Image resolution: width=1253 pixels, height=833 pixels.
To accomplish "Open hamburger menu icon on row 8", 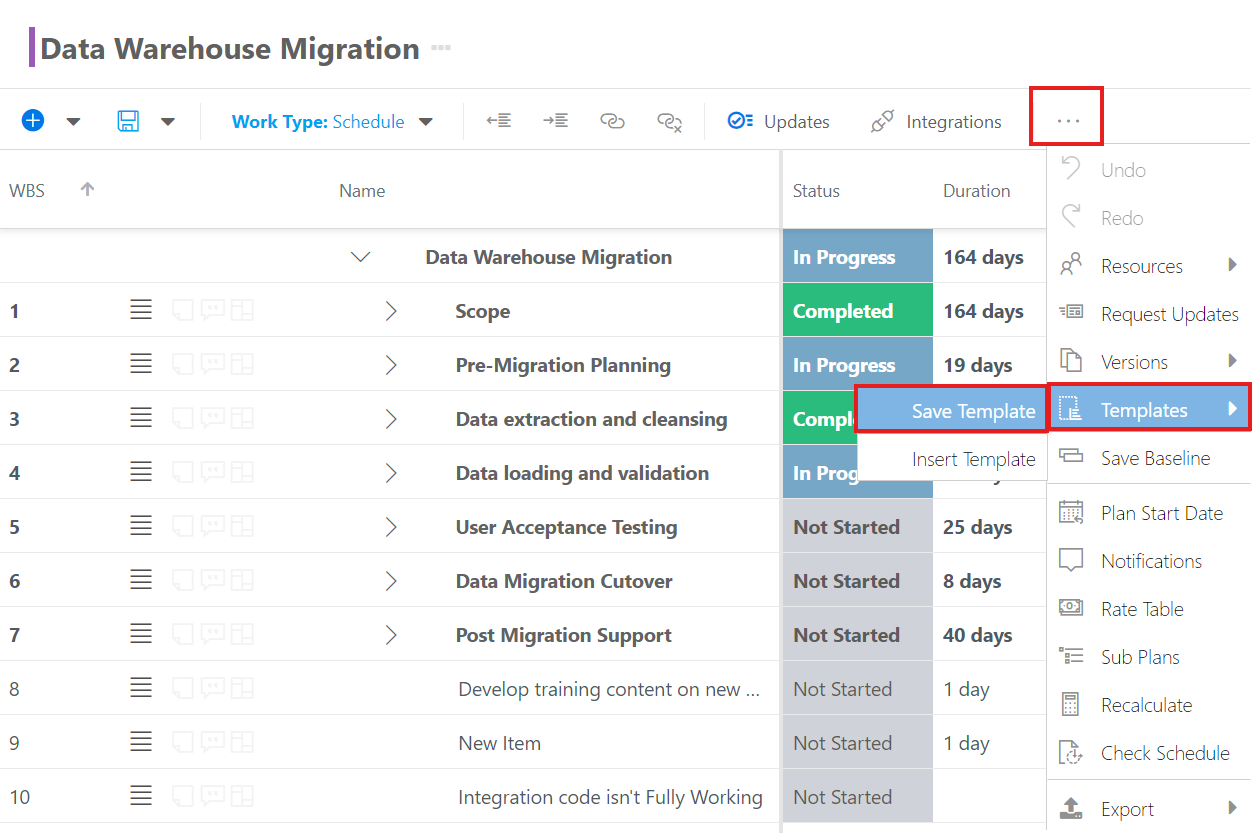I will [x=141, y=689].
